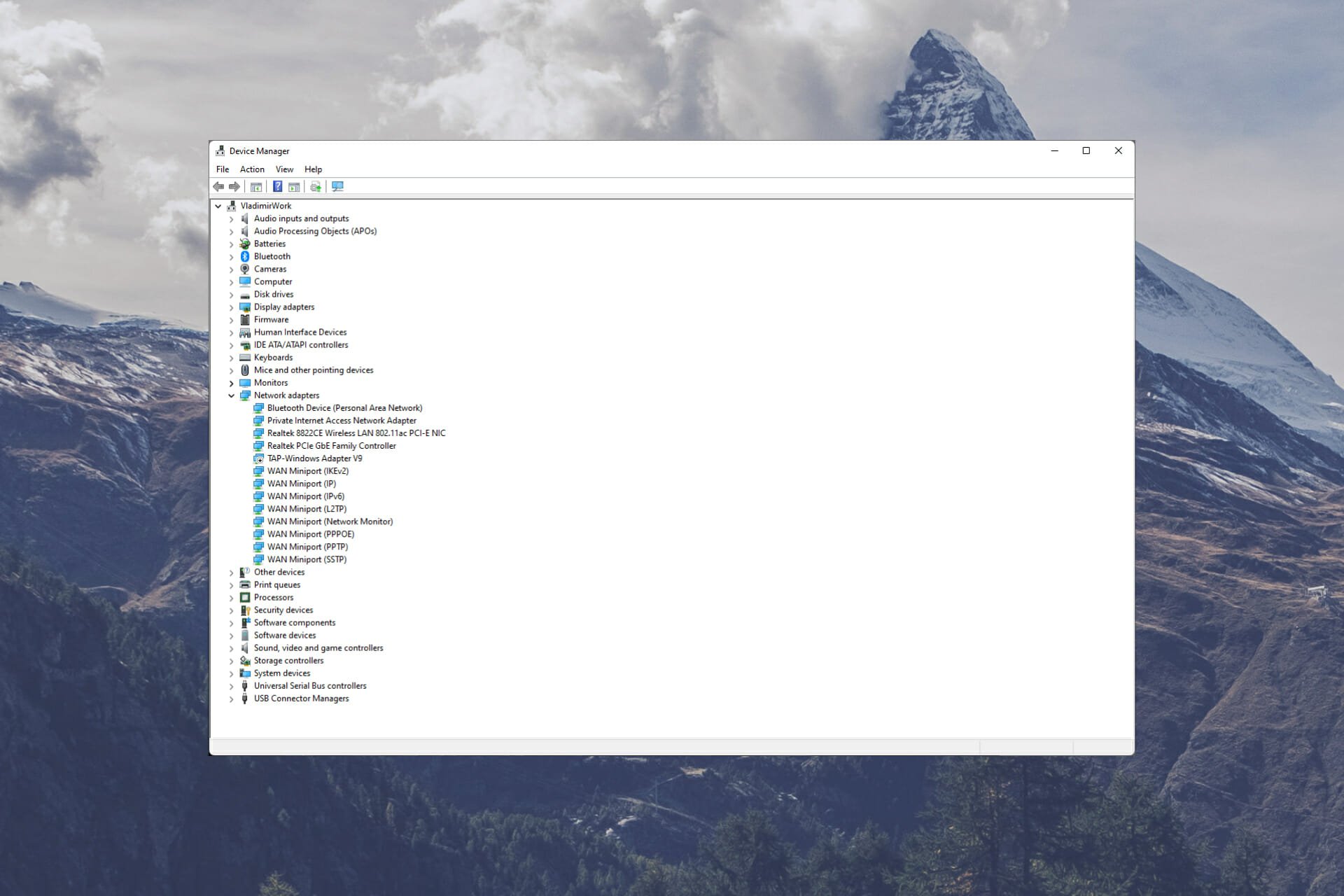Expand the Network adapters category arrow
This screenshot has width=1344, height=896.
(232, 395)
